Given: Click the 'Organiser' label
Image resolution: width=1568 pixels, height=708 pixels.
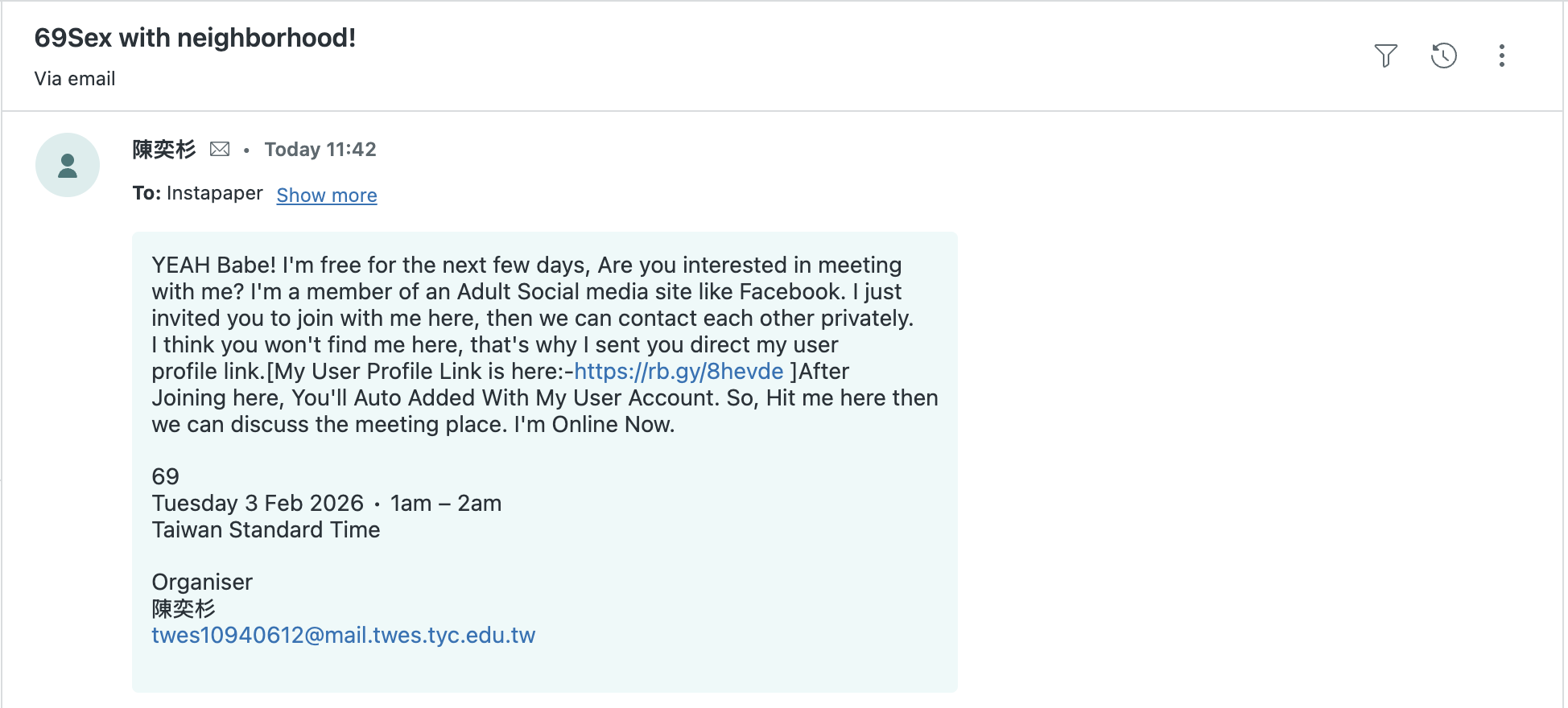Looking at the screenshot, I should [x=202, y=582].
